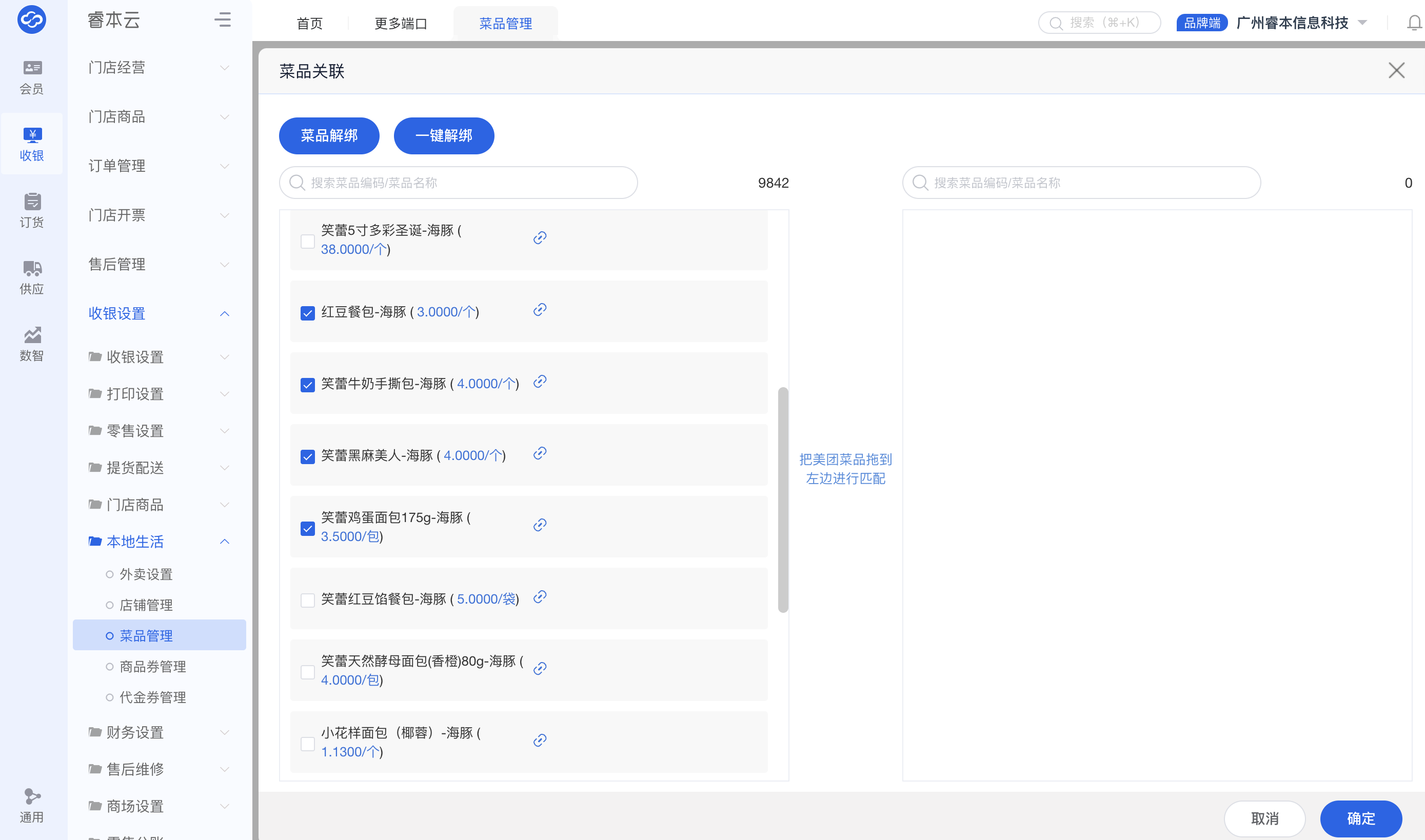The width and height of the screenshot is (1425, 840).
Task: Uncheck 笑蕾牛奶手撕包-海豚 checkbox
Action: pyautogui.click(x=307, y=385)
